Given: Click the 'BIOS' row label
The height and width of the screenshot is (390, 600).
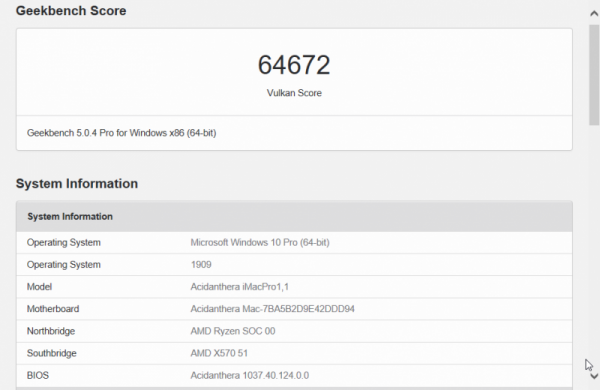Looking at the screenshot, I should tap(38, 375).
